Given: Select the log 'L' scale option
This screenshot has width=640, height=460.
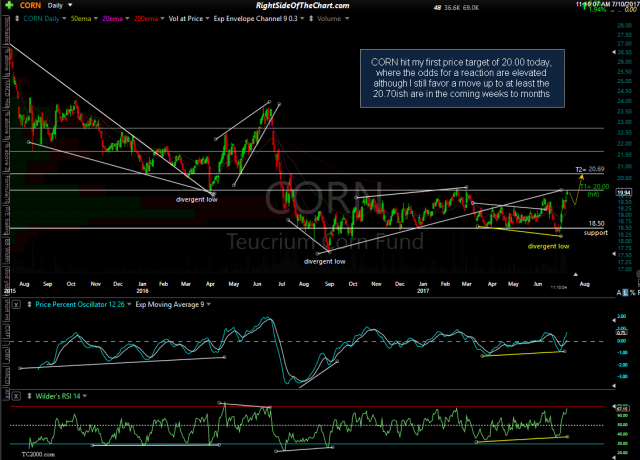Looking at the screenshot, I should pos(625,293).
